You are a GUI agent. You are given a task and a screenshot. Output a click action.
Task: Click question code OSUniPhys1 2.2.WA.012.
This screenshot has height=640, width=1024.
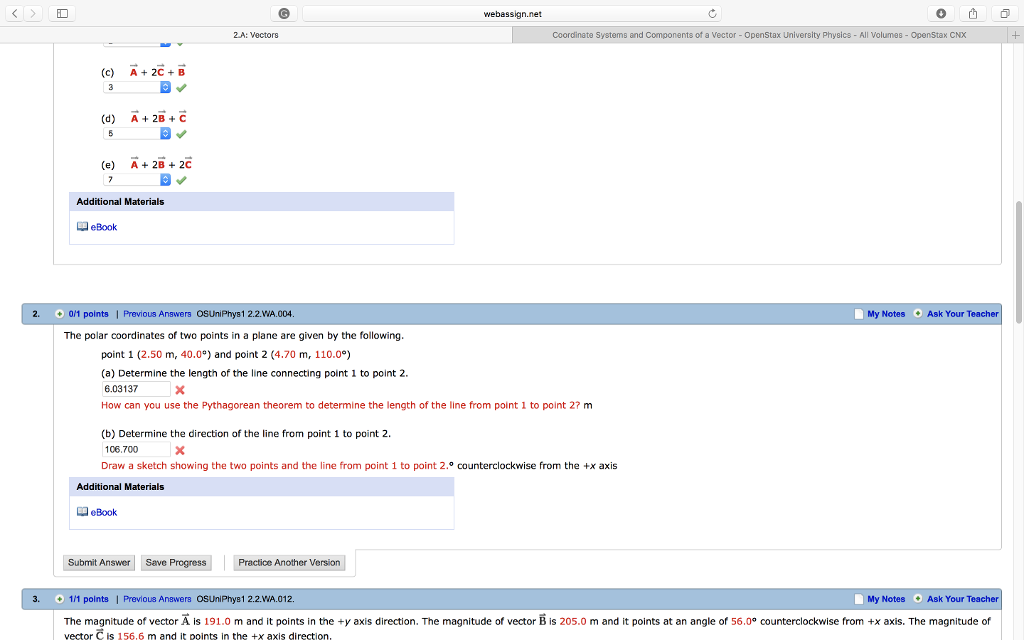[x=245, y=599]
